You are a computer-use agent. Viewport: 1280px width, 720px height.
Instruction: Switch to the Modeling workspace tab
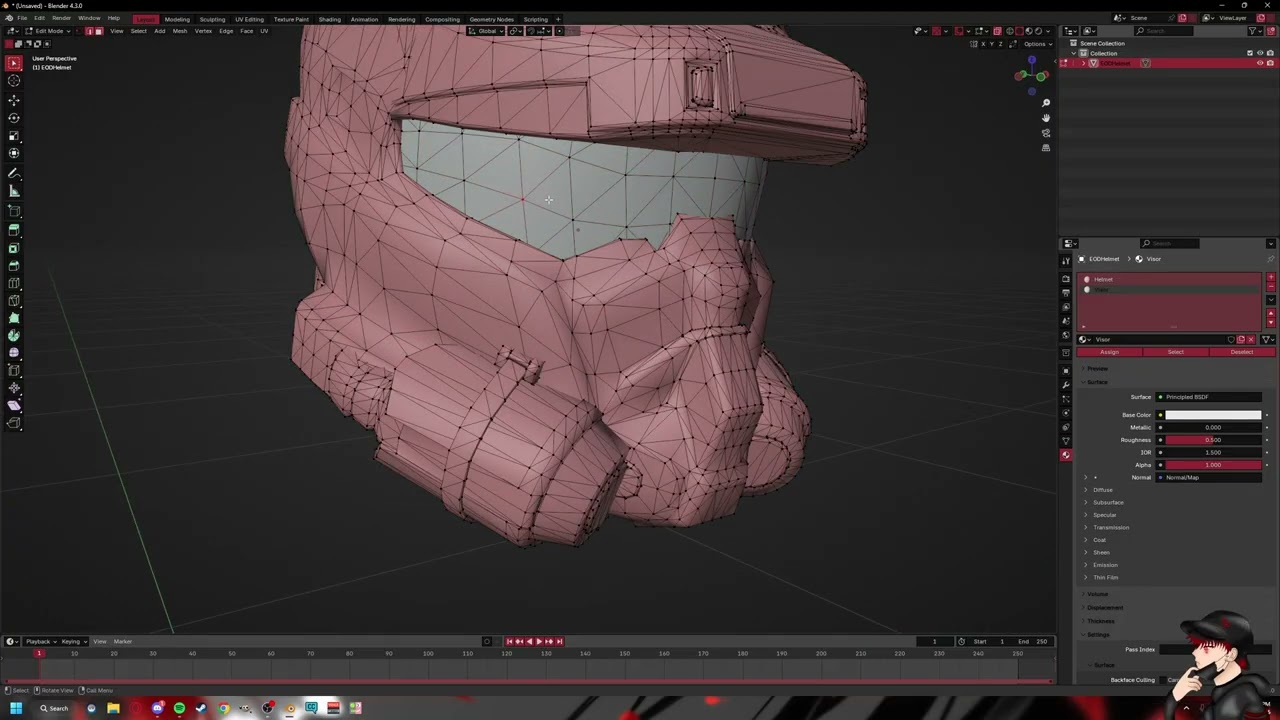[177, 19]
